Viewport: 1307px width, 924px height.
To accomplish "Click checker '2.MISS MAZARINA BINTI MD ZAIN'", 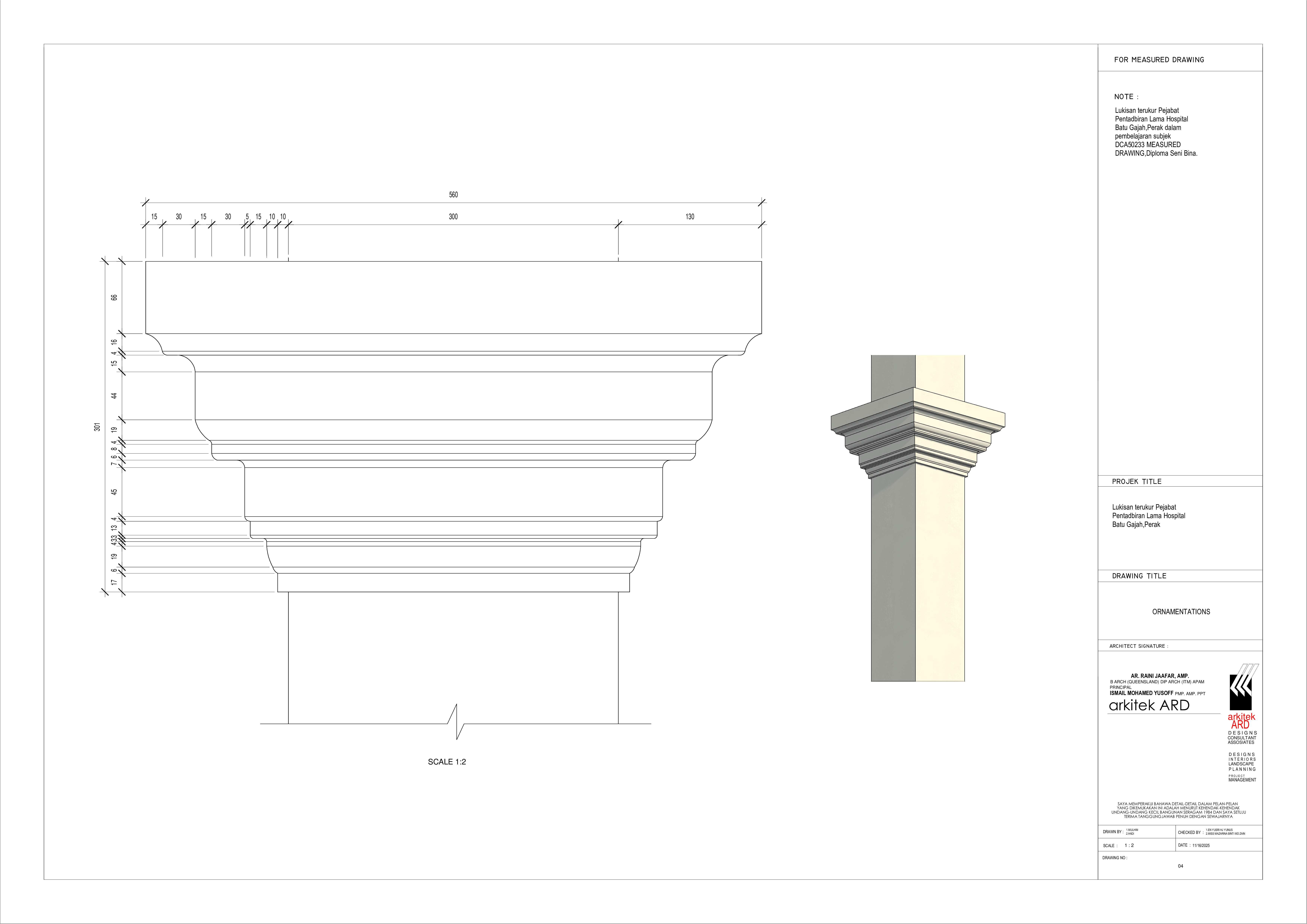I will pyautogui.click(x=1226, y=834).
